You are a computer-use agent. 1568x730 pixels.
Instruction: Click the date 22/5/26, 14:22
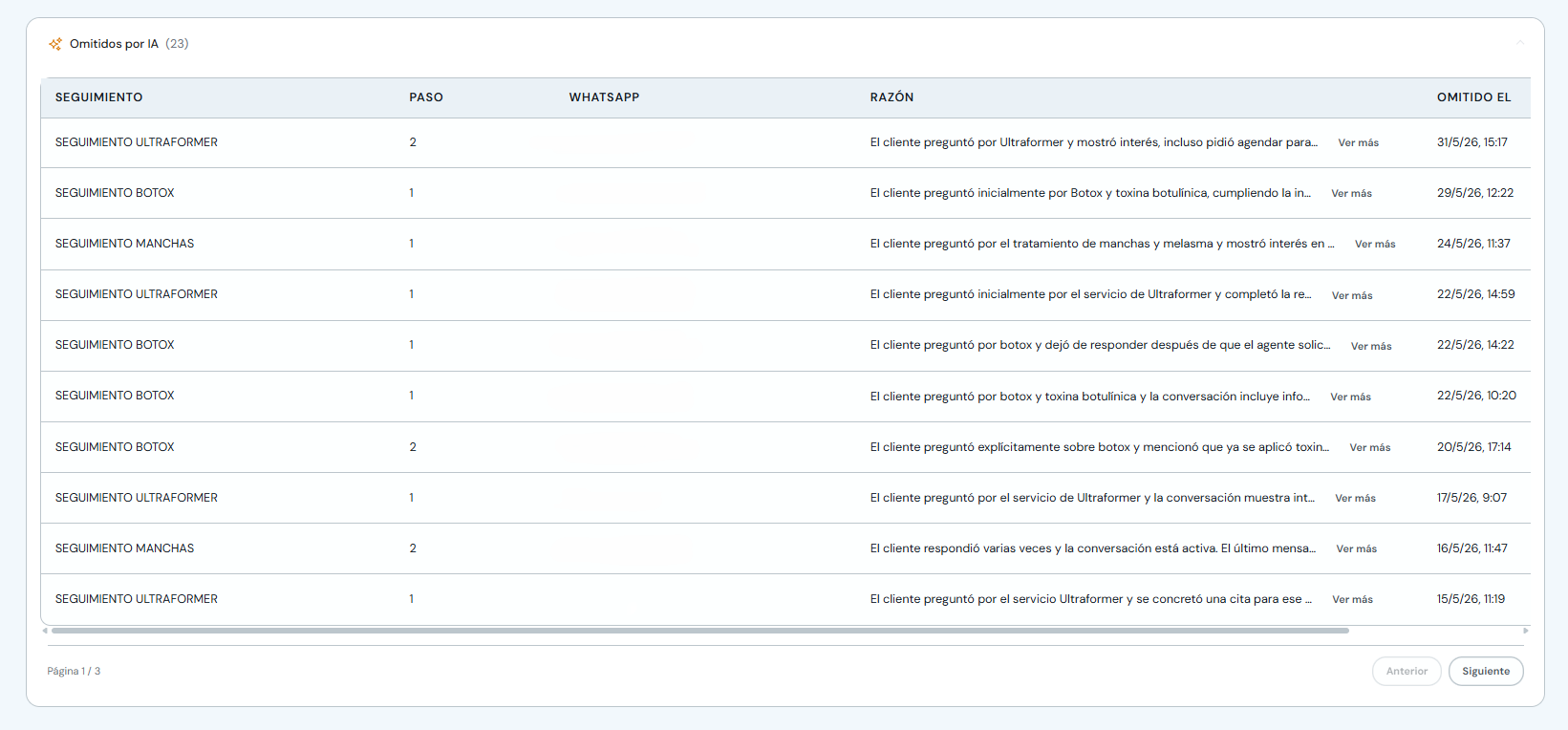tap(1475, 345)
